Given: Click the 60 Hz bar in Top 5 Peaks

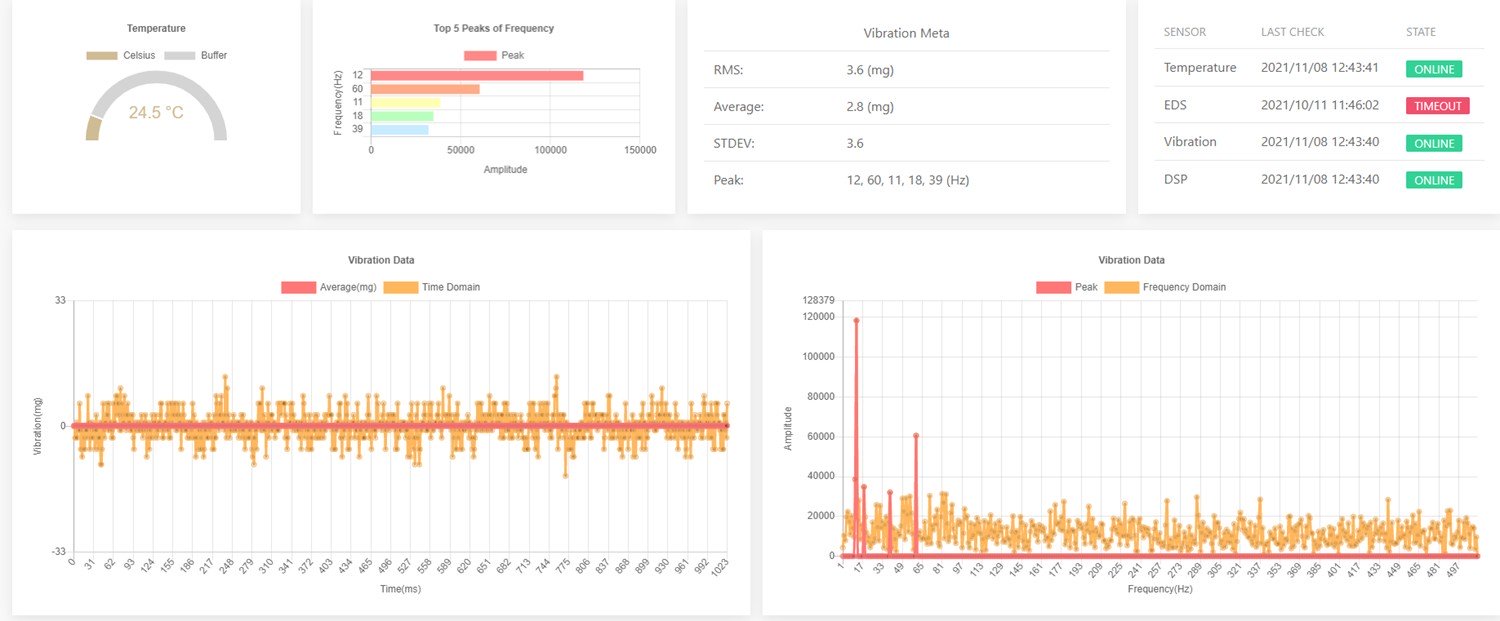Looking at the screenshot, I should [x=425, y=89].
